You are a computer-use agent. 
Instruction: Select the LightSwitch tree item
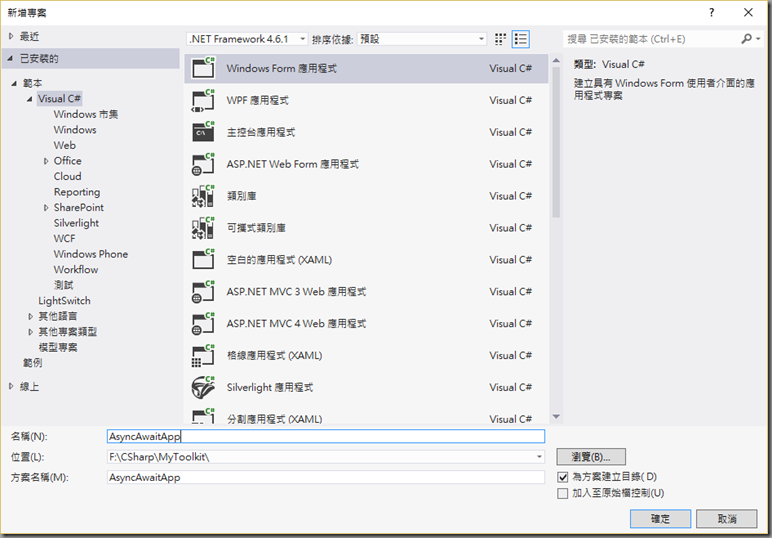pyautogui.click(x=64, y=301)
